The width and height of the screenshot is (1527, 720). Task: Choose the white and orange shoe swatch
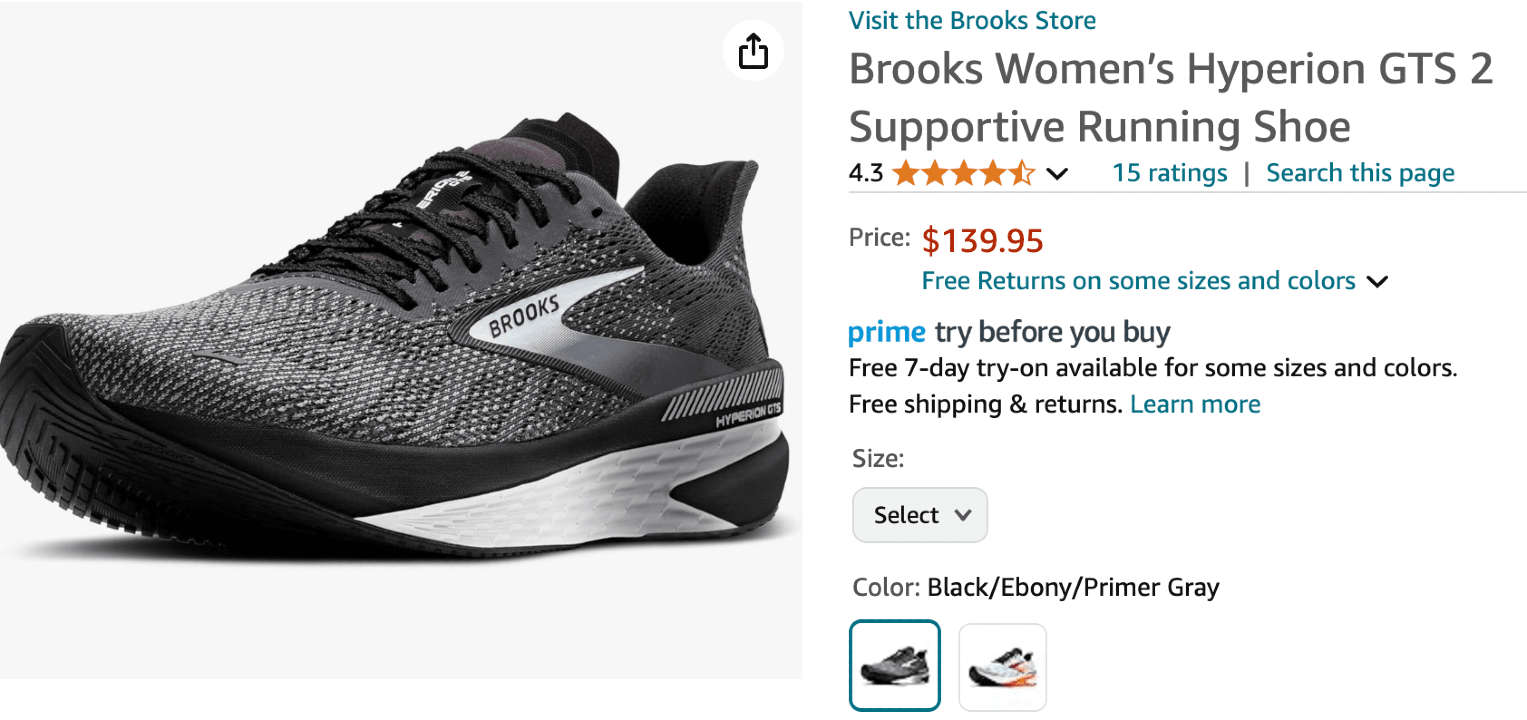1002,667
